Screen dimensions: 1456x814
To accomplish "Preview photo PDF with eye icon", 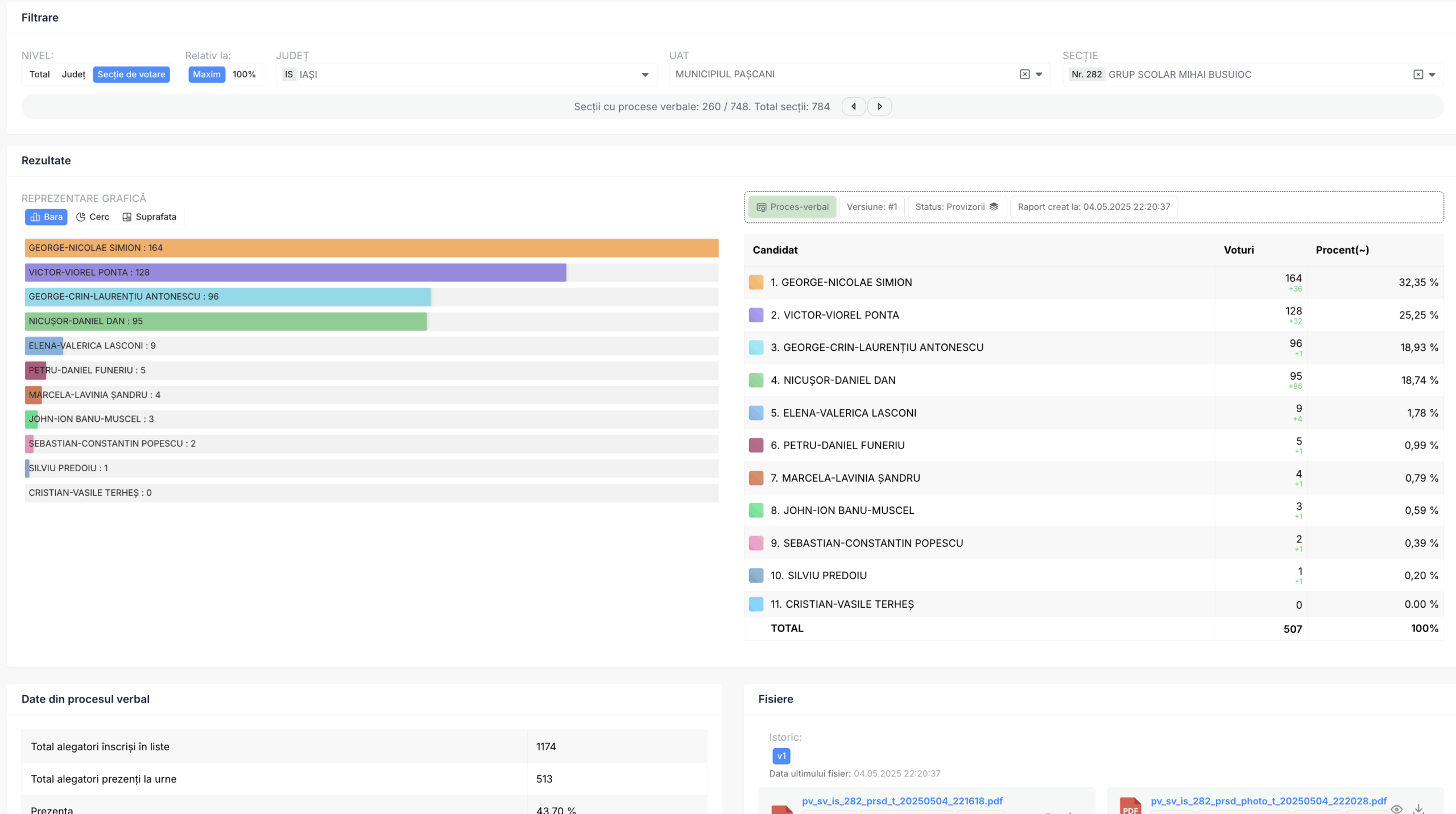I will 1396,808.
